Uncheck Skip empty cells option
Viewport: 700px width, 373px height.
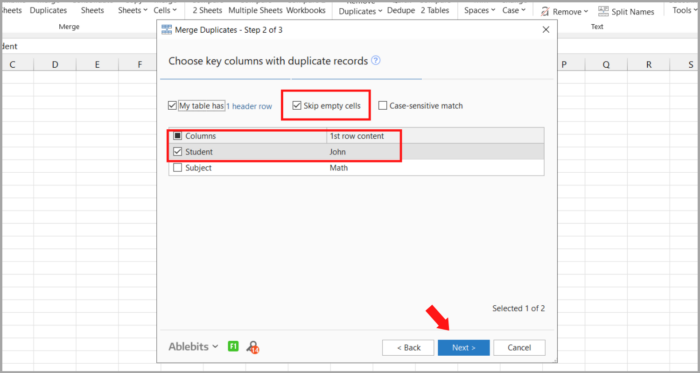point(296,106)
